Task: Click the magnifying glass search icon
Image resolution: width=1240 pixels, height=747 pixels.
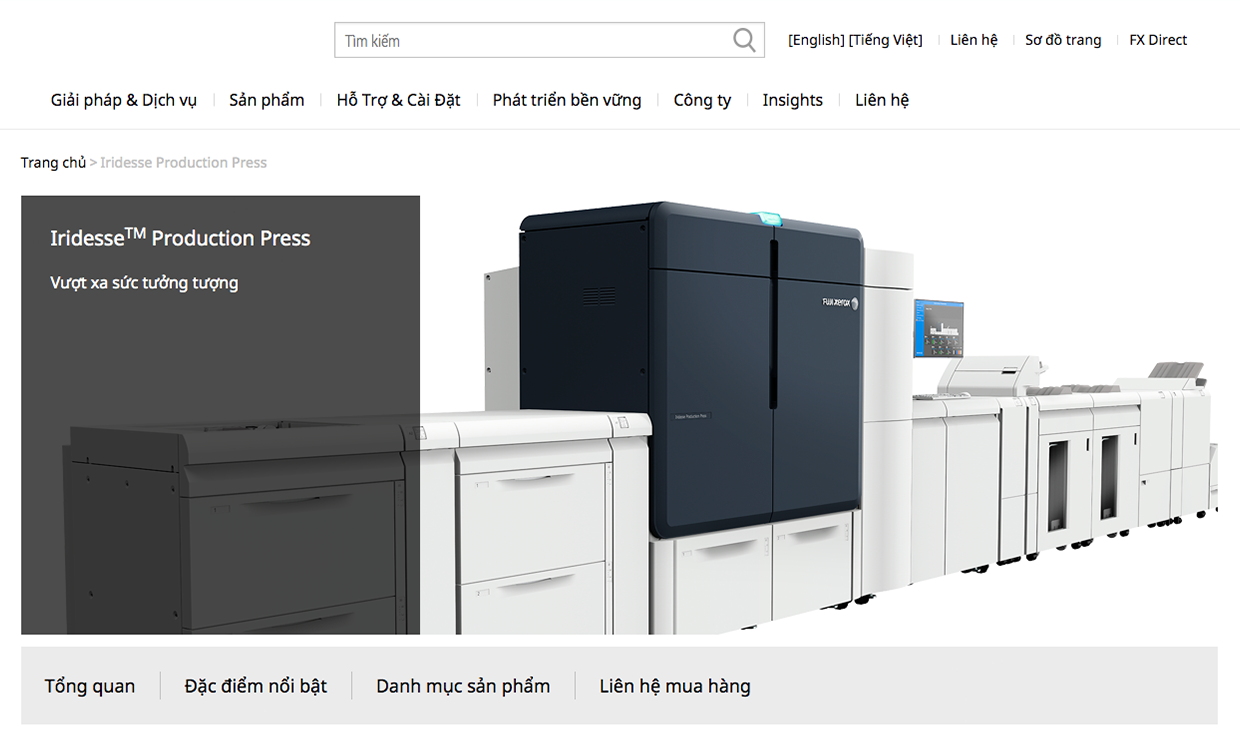Action: click(x=744, y=40)
